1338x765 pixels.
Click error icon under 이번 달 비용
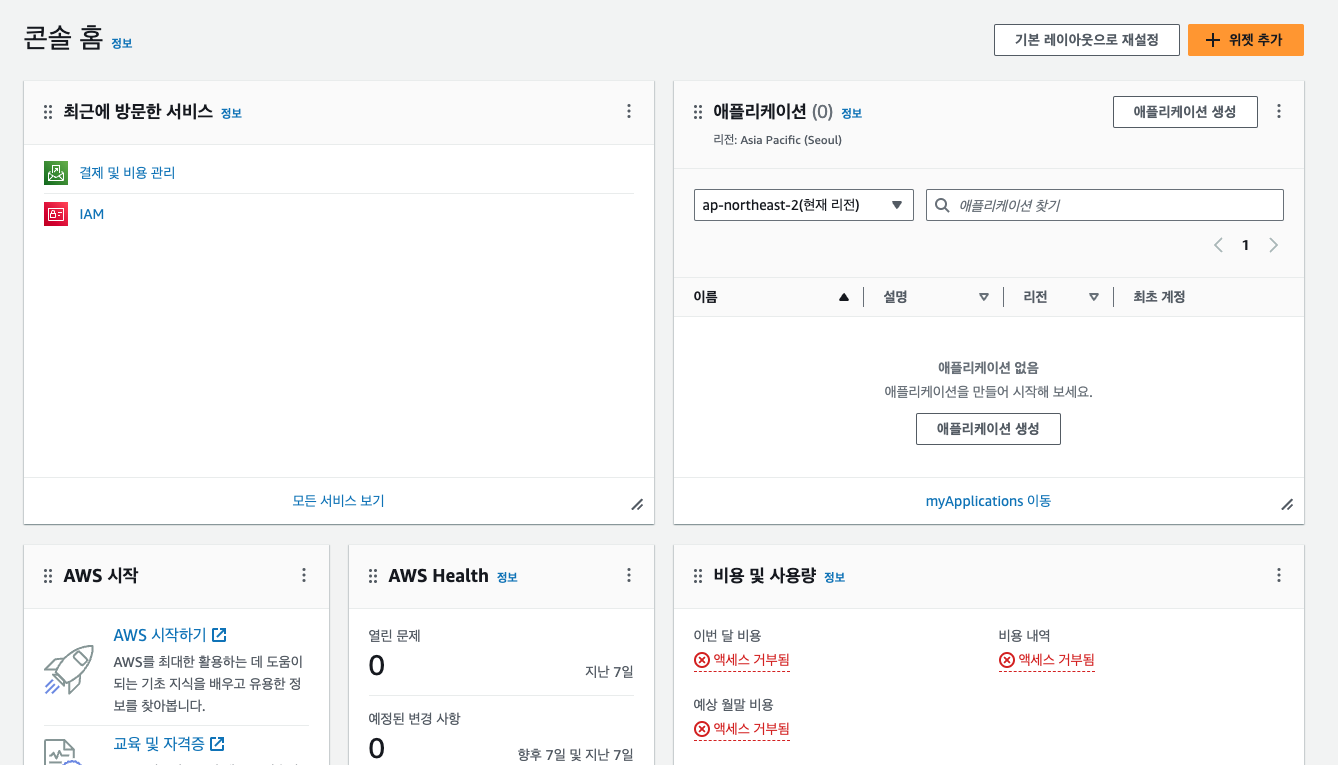tap(701, 660)
